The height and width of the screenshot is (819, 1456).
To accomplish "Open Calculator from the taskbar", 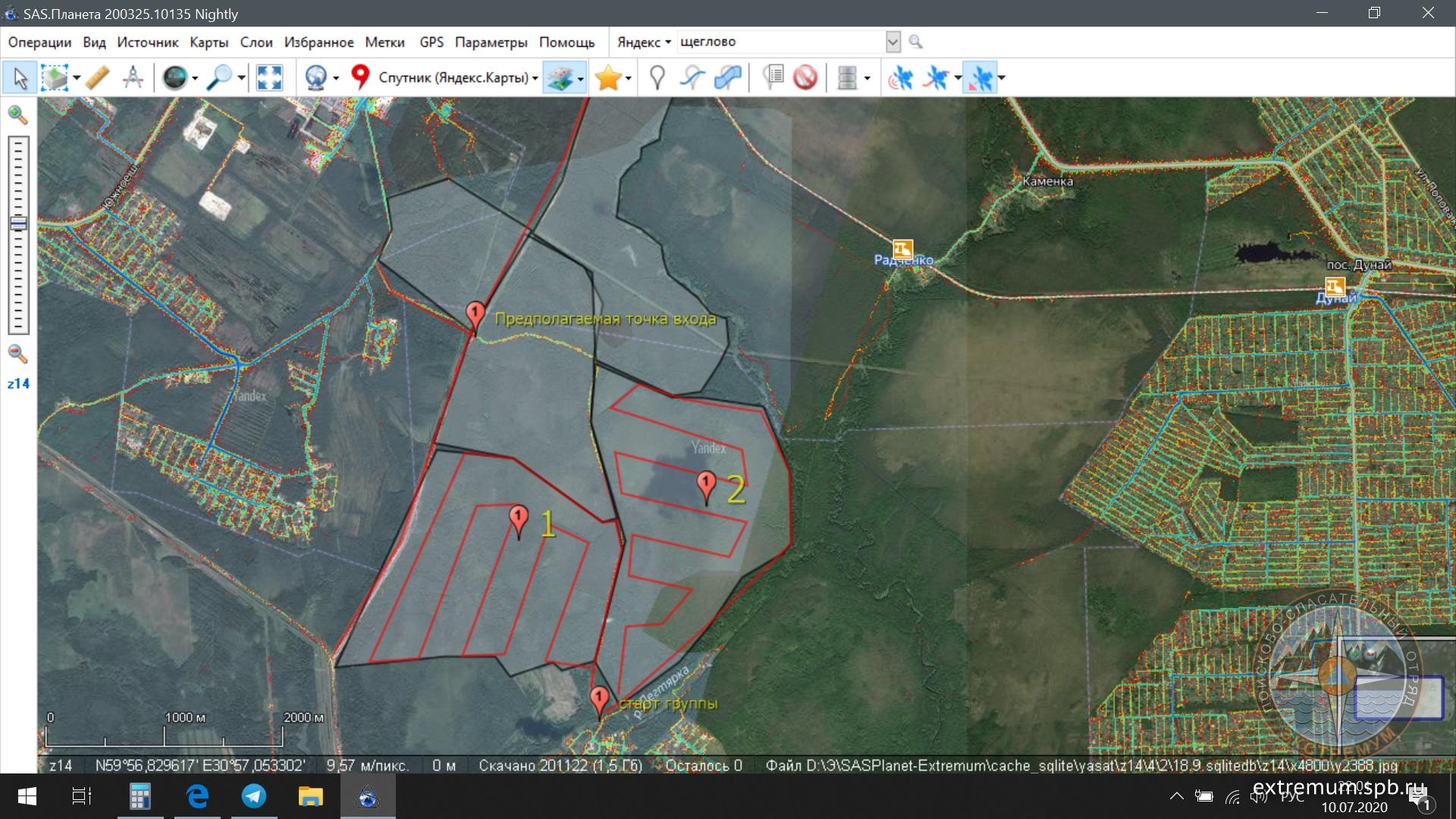I will tap(140, 796).
